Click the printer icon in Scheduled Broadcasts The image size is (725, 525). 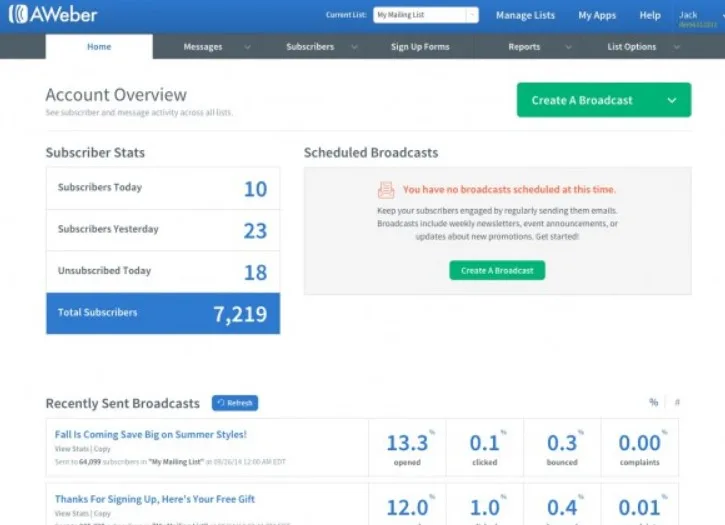(x=386, y=190)
